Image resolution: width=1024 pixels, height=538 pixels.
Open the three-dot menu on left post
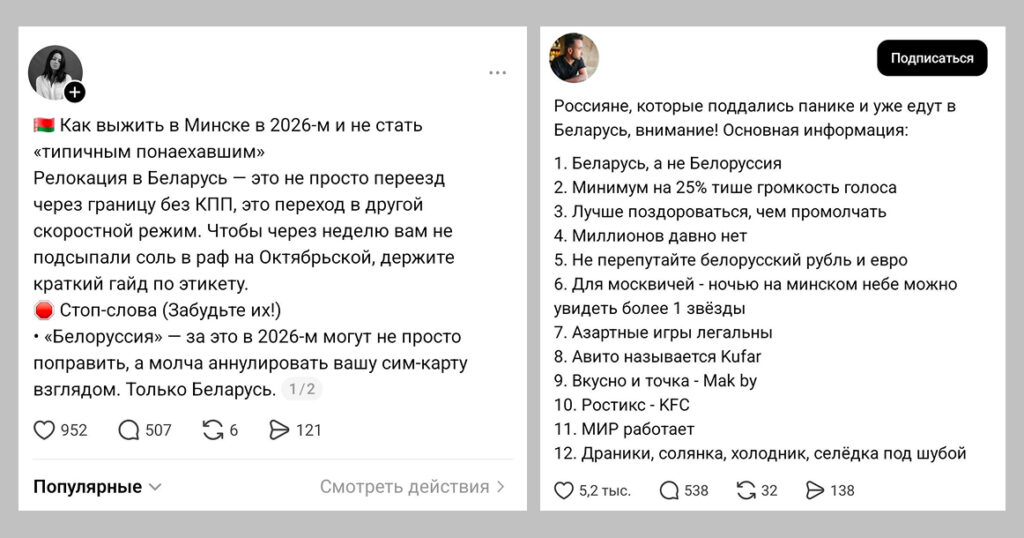pos(497,73)
